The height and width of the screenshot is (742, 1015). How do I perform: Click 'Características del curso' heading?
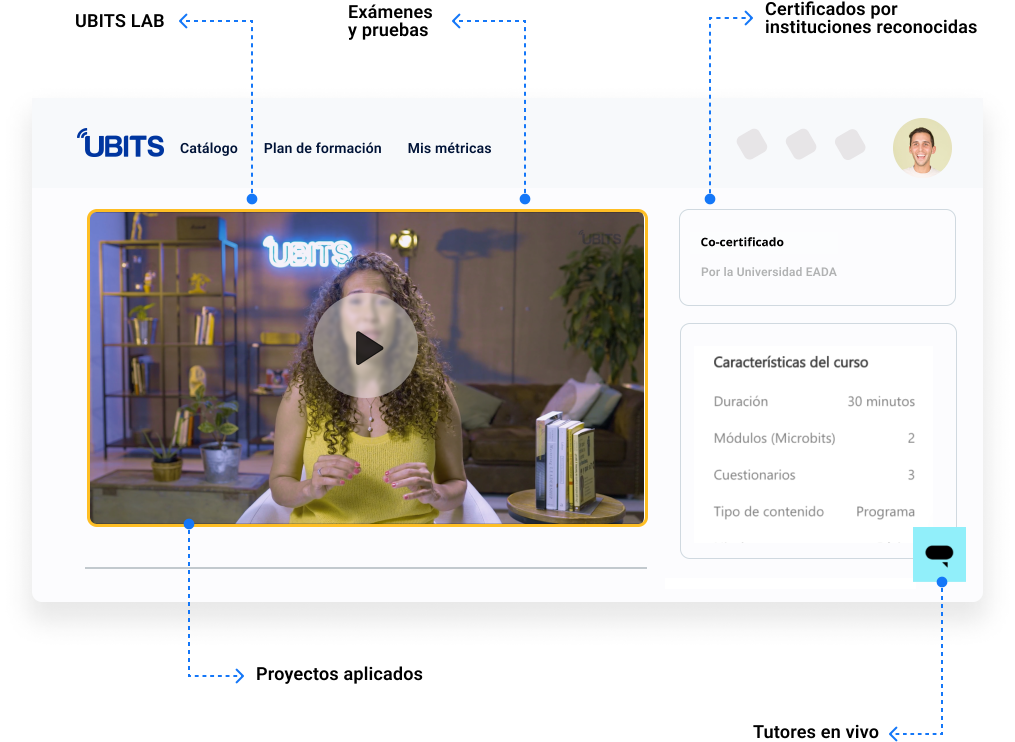(x=790, y=363)
